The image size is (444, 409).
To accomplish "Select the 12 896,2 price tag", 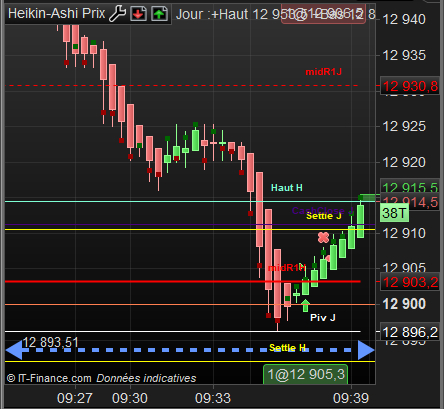I will click(x=410, y=332).
